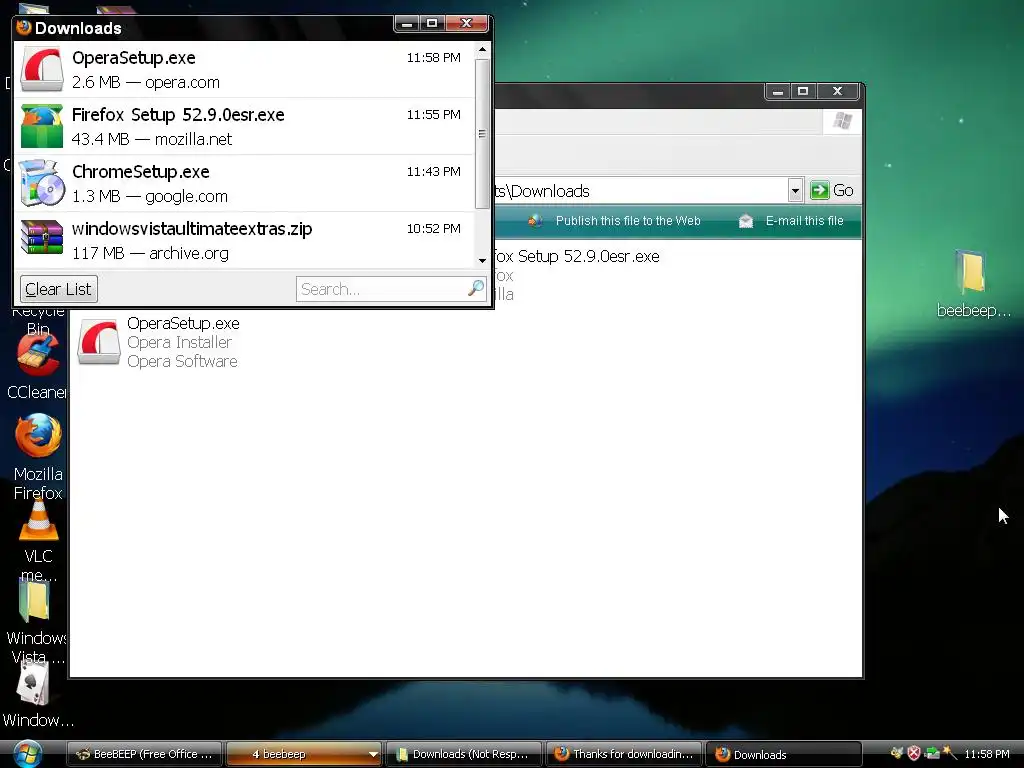
Task: Switch to BeeBEEP taskbar button
Action: click(144, 754)
